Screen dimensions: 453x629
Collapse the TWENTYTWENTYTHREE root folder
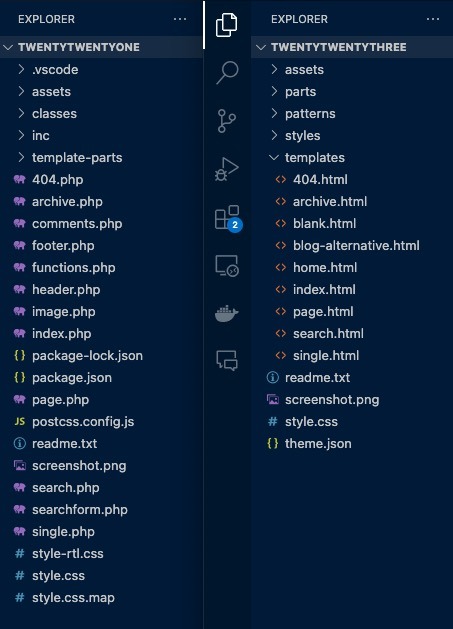pos(352,47)
